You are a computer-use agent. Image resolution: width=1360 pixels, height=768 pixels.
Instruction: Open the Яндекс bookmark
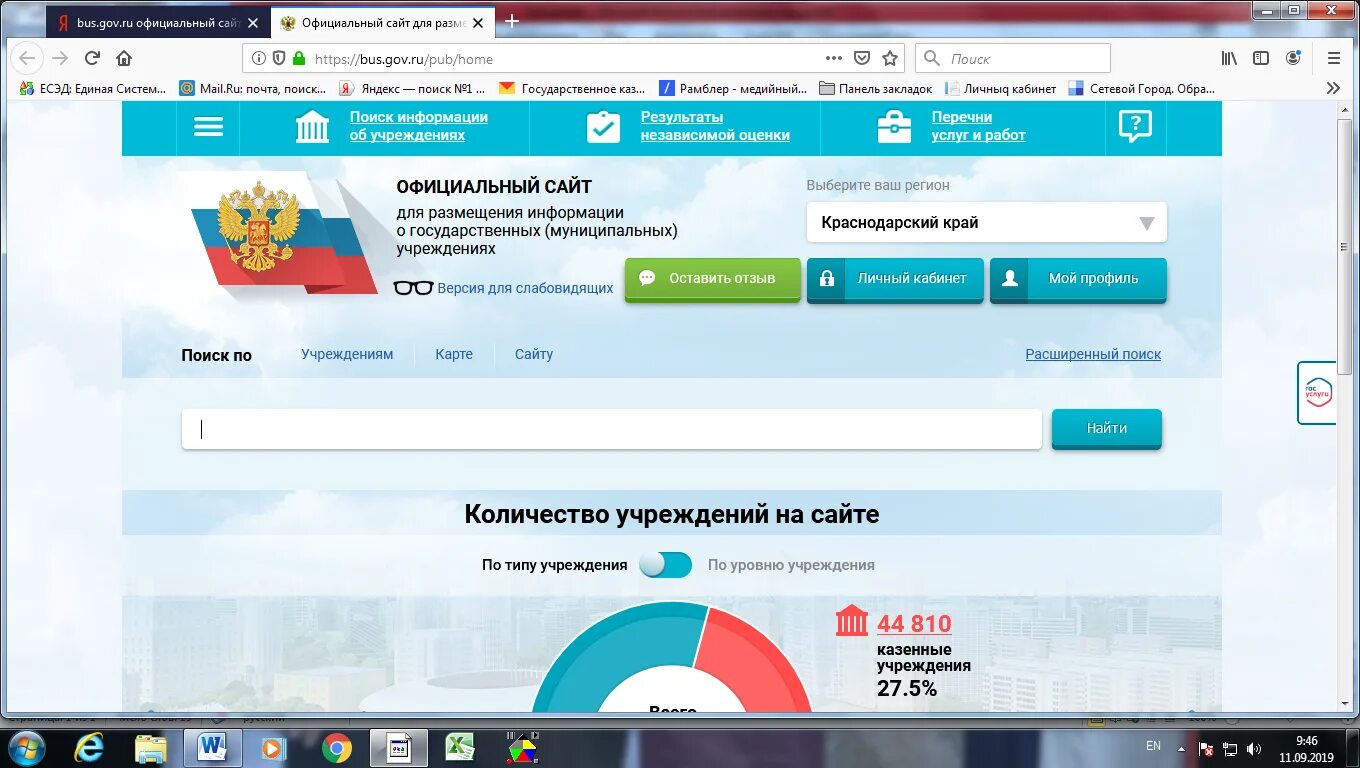(x=413, y=88)
